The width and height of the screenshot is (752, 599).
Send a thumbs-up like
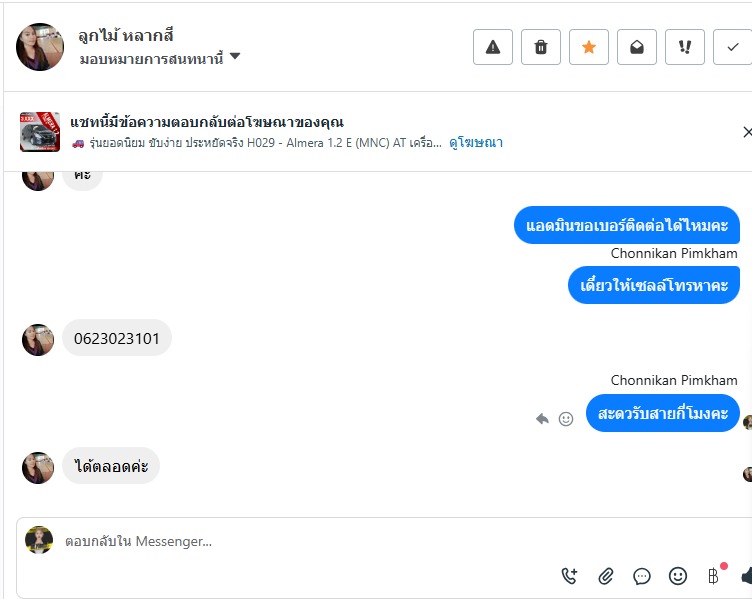[746, 576]
